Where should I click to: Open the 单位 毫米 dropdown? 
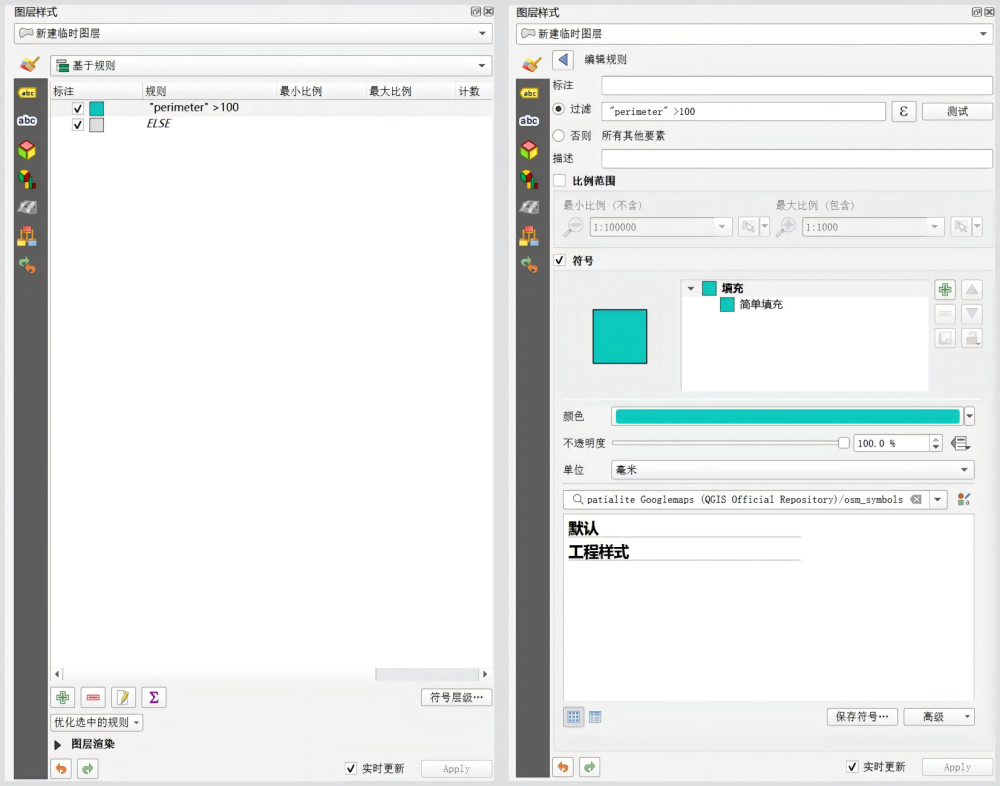tap(792, 470)
